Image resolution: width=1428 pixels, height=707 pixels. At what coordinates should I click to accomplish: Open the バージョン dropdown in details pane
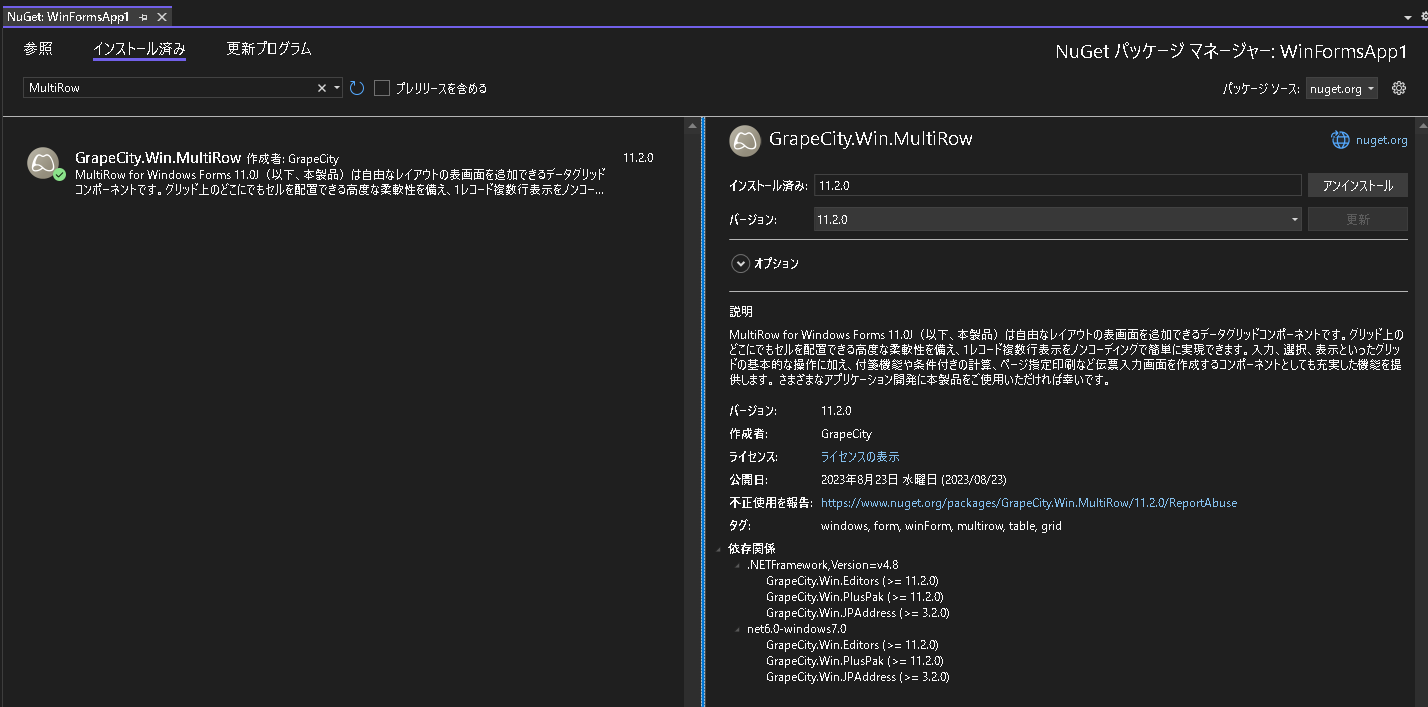1293,219
